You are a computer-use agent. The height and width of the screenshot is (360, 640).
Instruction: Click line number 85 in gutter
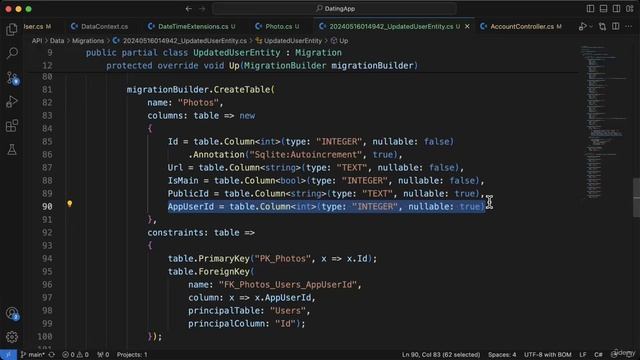coord(47,142)
